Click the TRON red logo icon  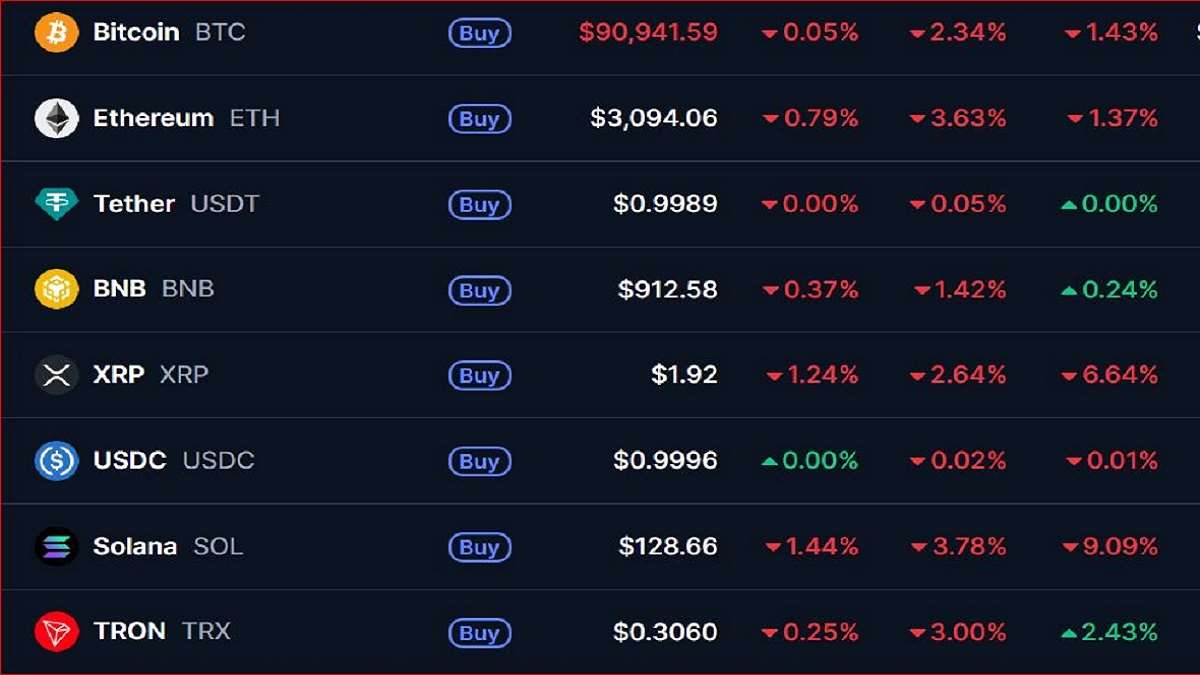pos(56,632)
